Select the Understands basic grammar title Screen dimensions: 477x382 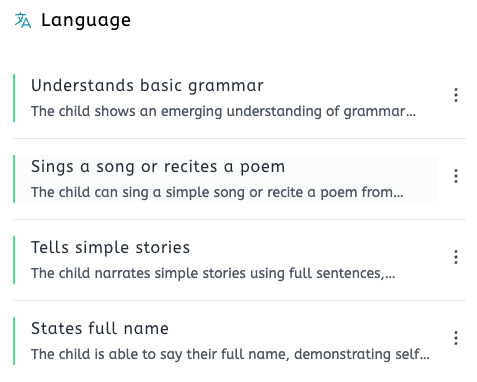click(x=147, y=86)
